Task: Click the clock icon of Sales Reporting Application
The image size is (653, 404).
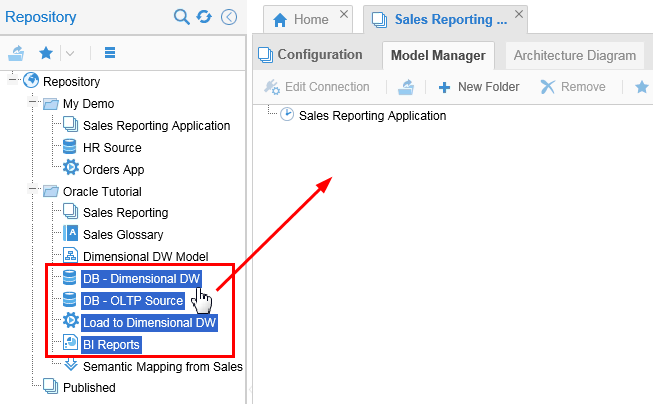Action: [287, 114]
